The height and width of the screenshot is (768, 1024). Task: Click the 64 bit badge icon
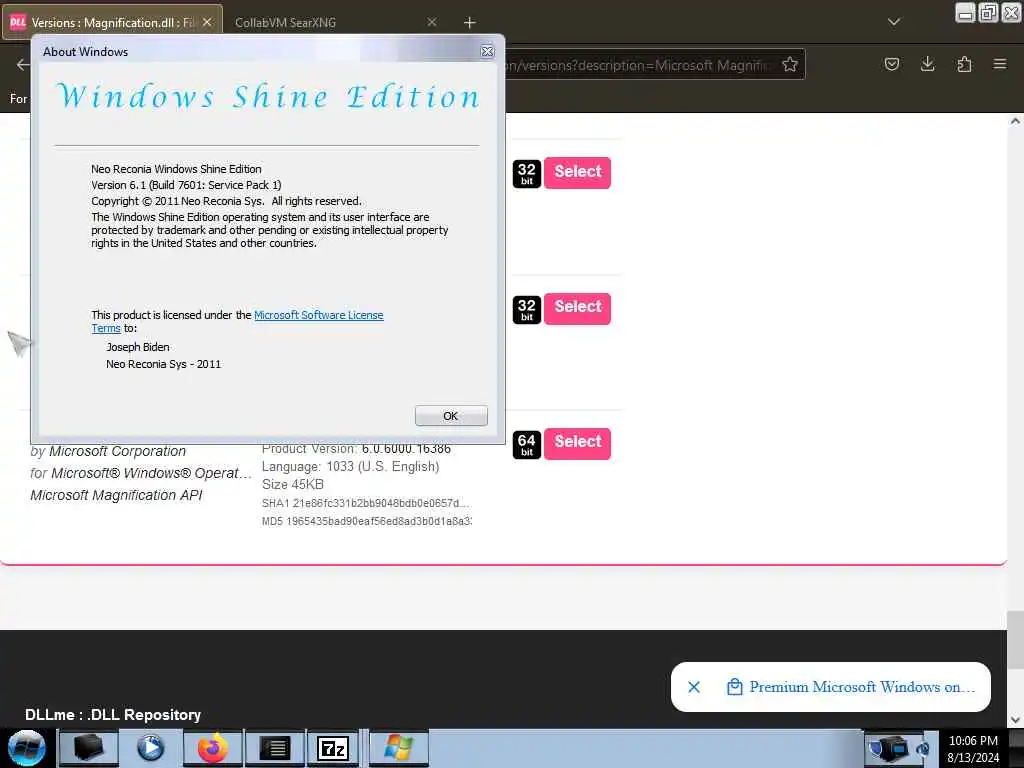(526, 445)
